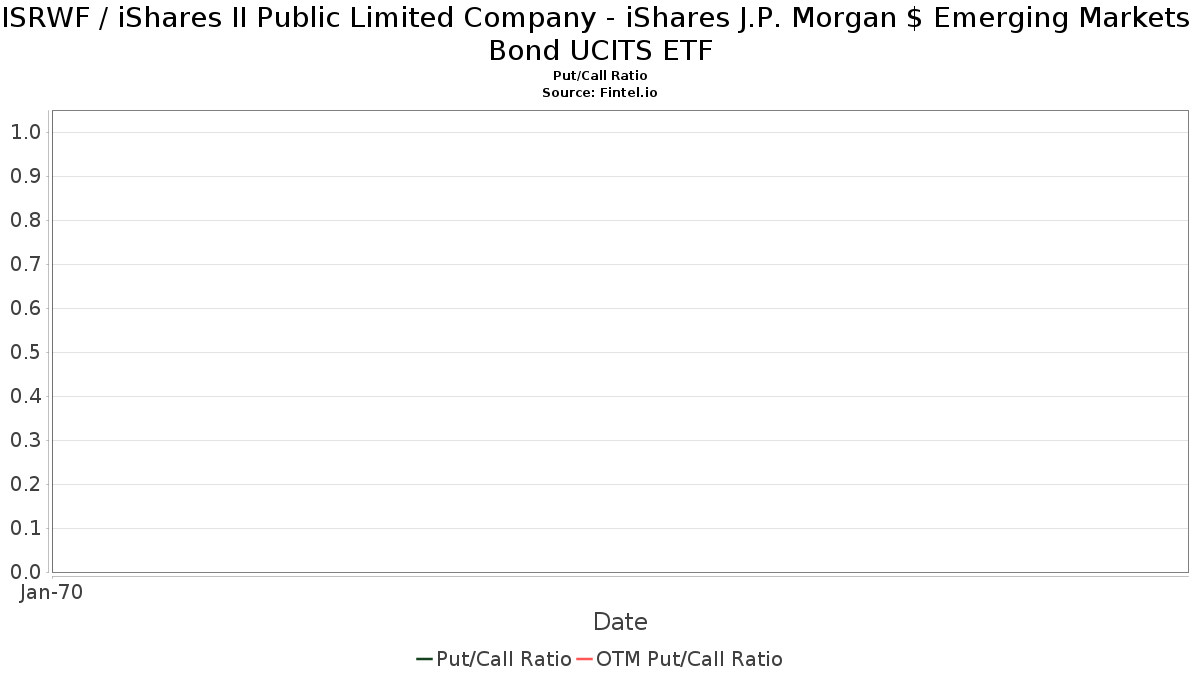Click the 'Date' x-axis title
The width and height of the screenshot is (1200, 675).
point(620,622)
